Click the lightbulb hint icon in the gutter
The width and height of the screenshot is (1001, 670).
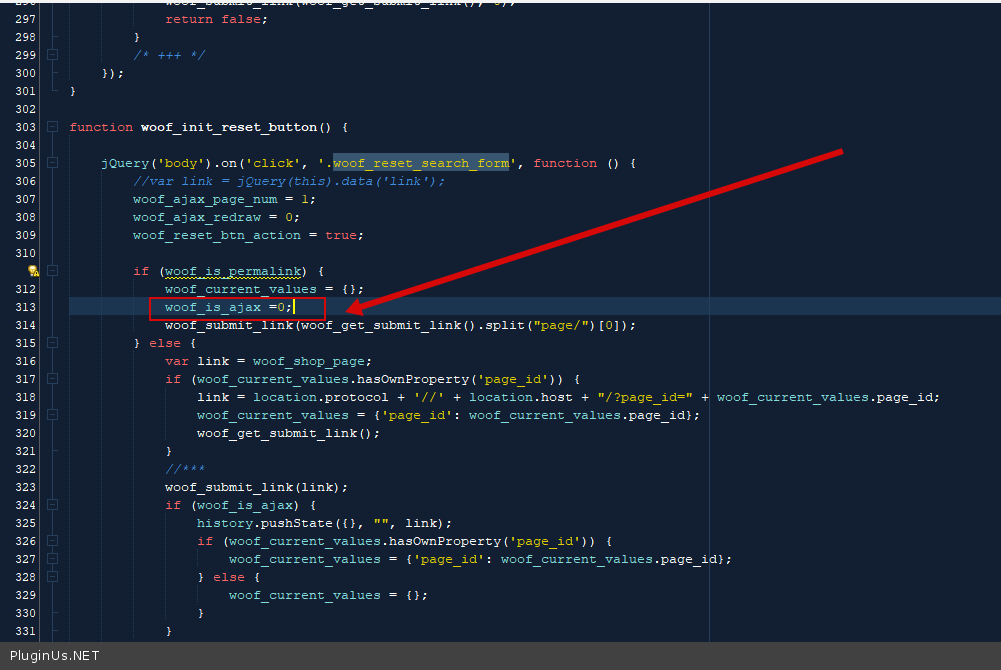coord(33,271)
